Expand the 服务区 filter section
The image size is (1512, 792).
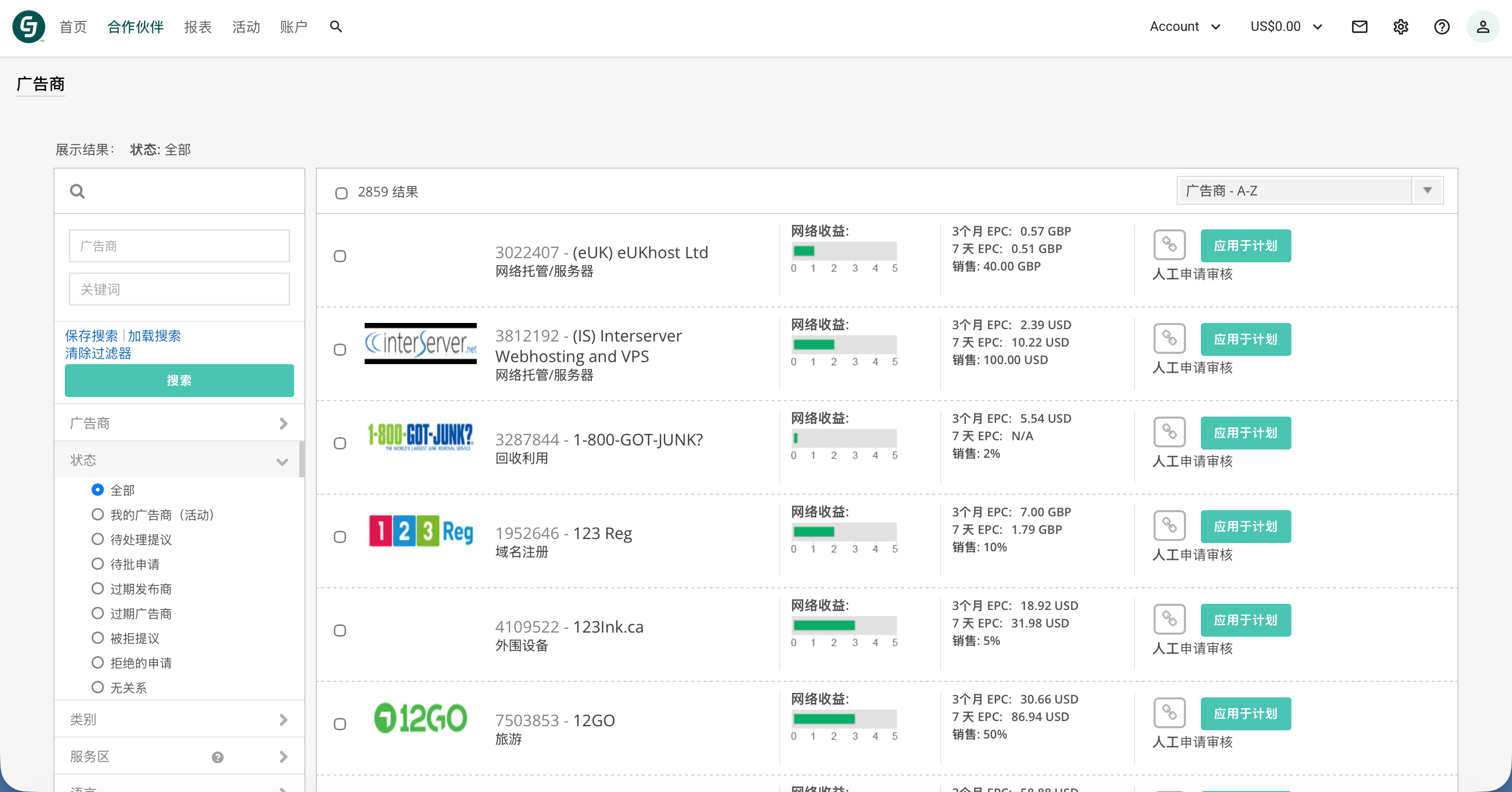[179, 756]
